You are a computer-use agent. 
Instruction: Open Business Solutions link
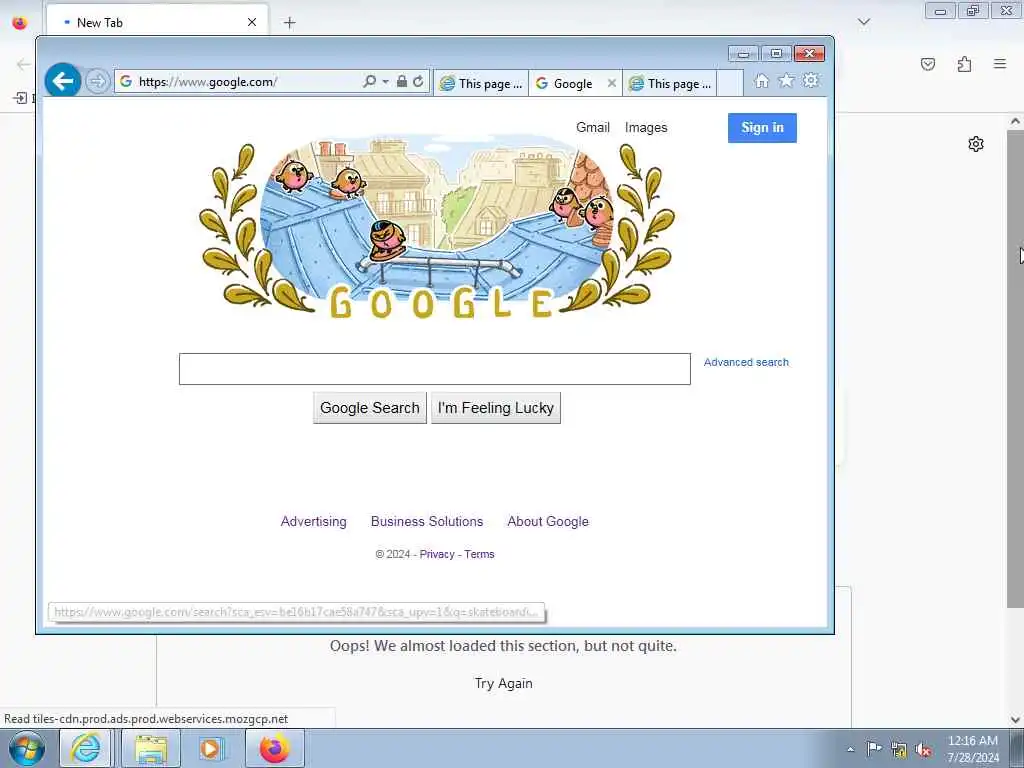click(x=427, y=521)
